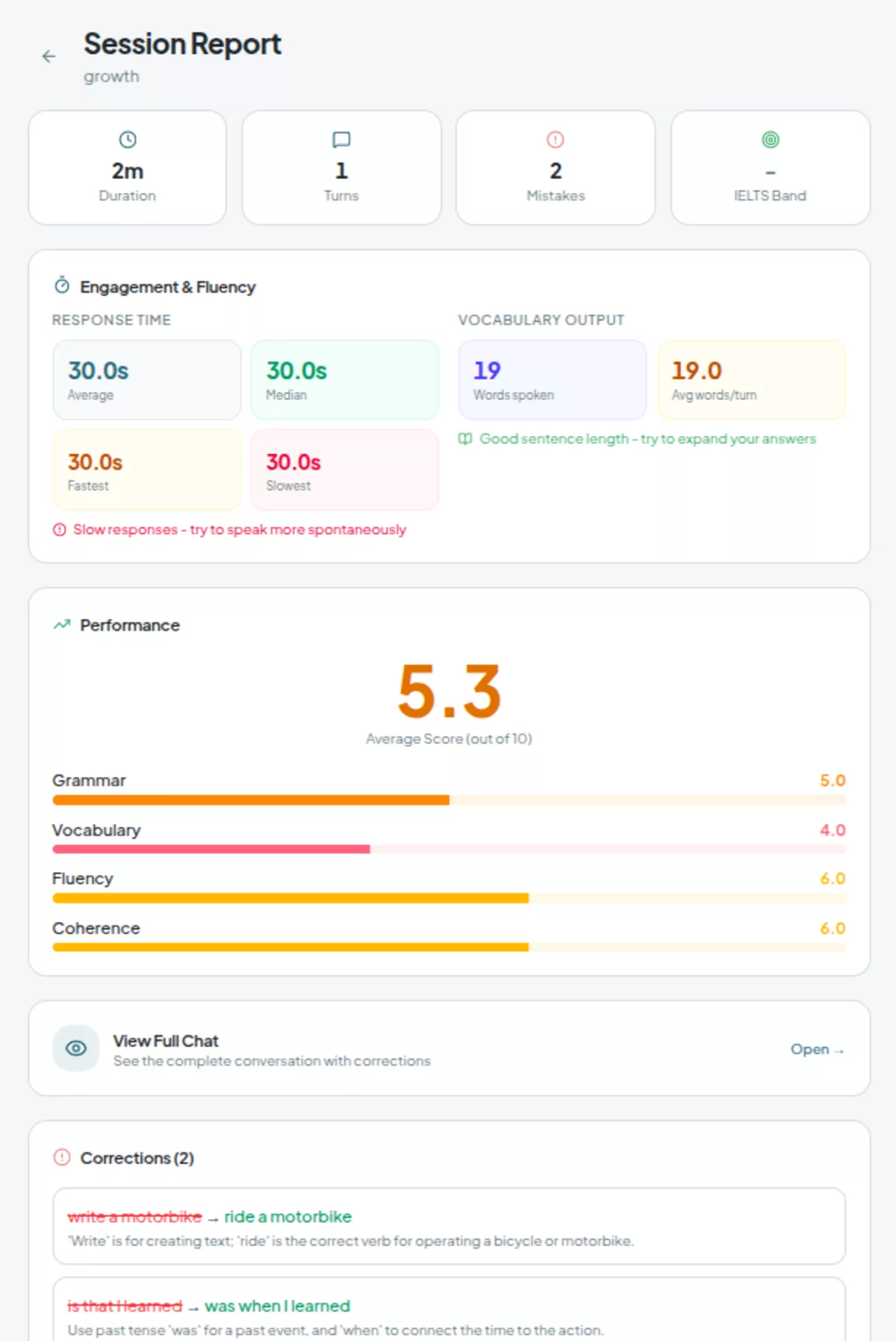Click the Grammar value 5.0
This screenshot has height=1341, width=896.
click(x=833, y=780)
